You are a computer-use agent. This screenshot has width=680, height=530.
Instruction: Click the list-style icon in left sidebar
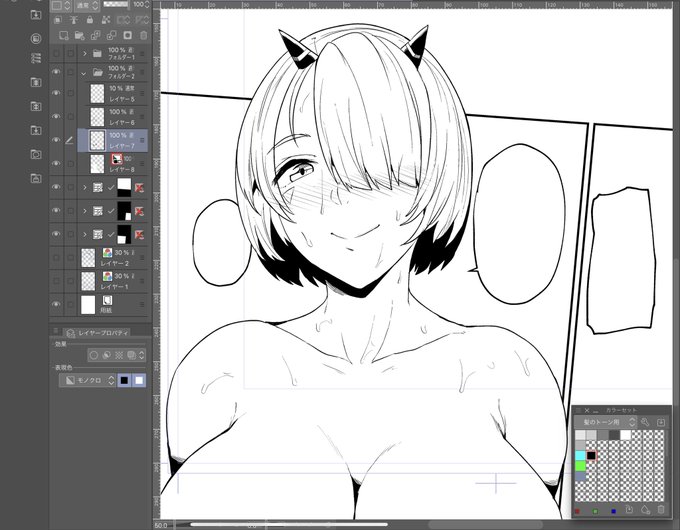point(36,58)
